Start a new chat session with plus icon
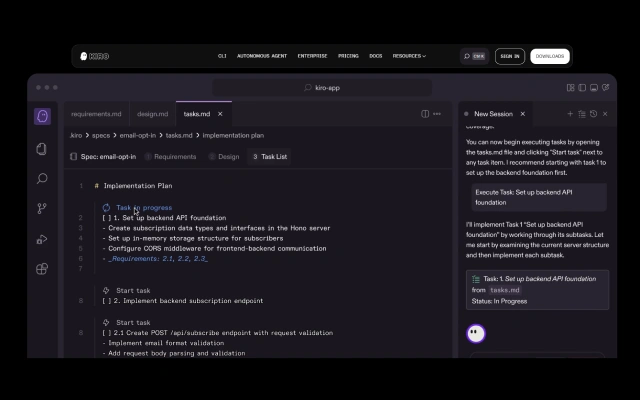640x400 pixels. pyautogui.click(x=570, y=114)
